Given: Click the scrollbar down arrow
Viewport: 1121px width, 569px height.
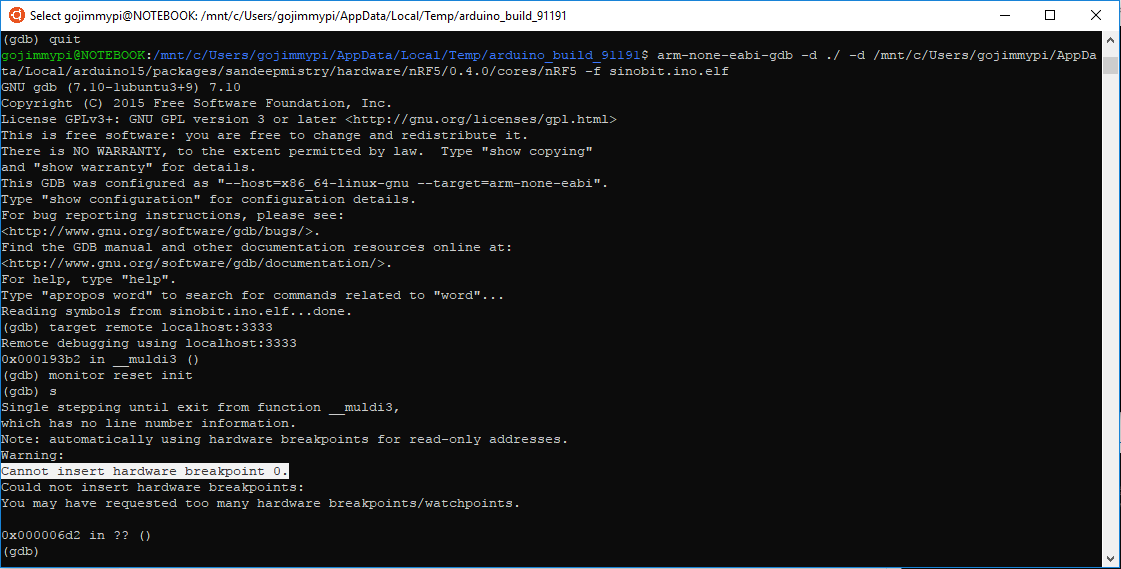Looking at the screenshot, I should pyautogui.click(x=1110, y=558).
